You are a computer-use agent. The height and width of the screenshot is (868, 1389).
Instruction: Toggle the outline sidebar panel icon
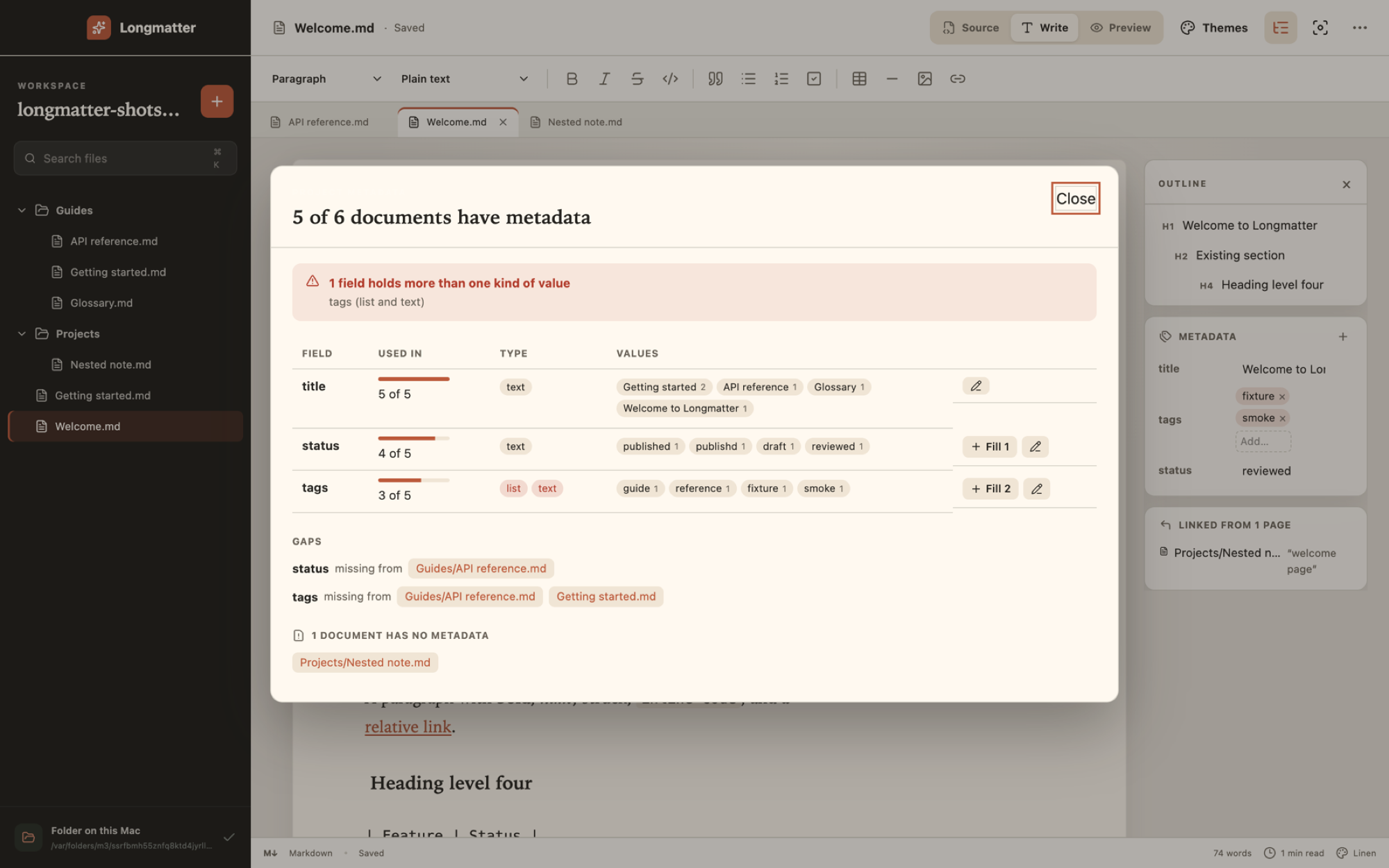[1281, 28]
